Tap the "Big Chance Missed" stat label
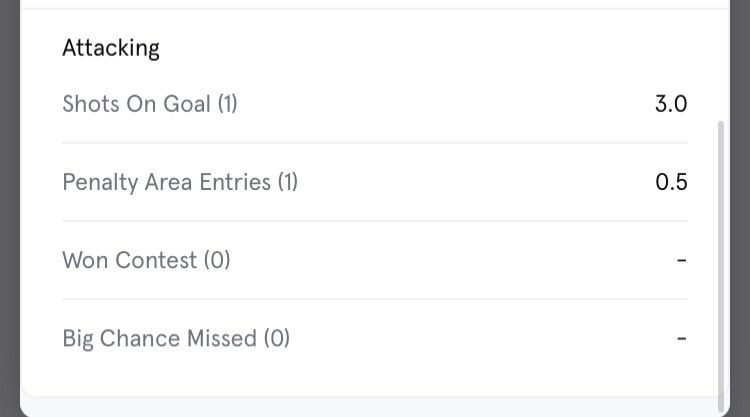Viewport: 750px width, 417px height. click(159, 338)
